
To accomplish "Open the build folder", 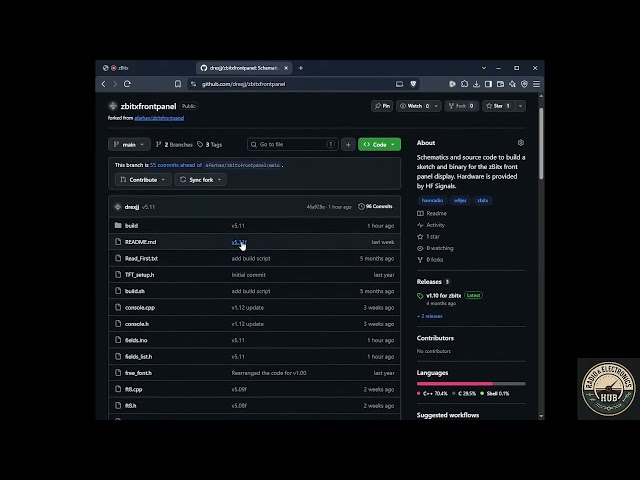I will point(131,226).
